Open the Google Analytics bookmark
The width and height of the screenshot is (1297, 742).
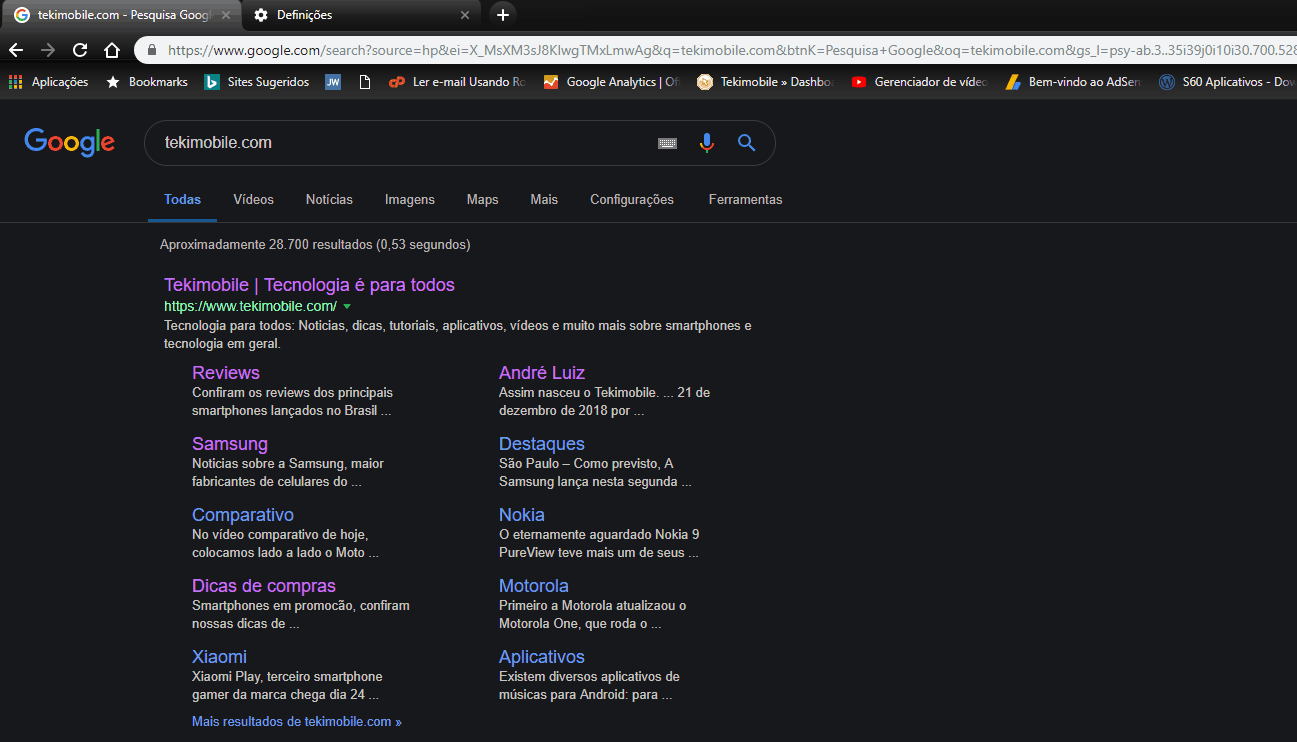click(x=612, y=82)
